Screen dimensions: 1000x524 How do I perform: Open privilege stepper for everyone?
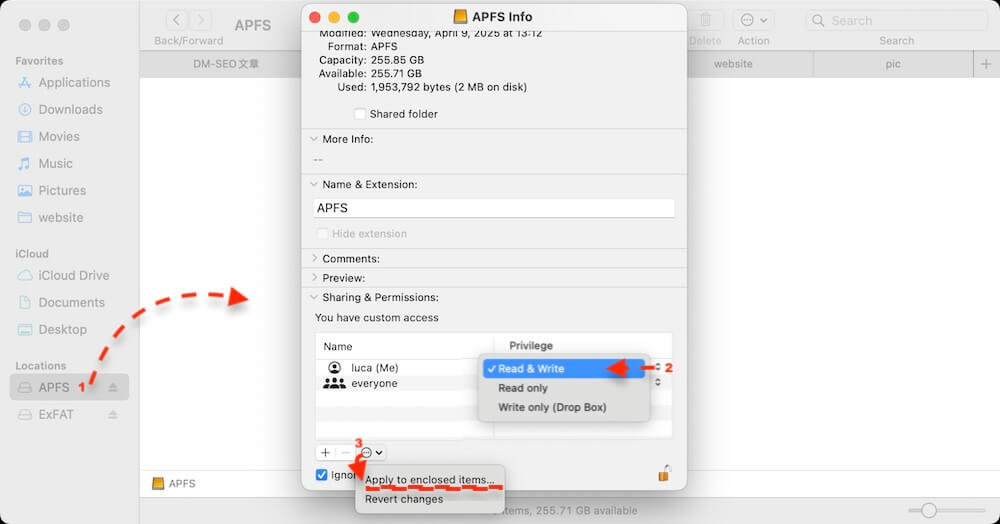point(658,382)
